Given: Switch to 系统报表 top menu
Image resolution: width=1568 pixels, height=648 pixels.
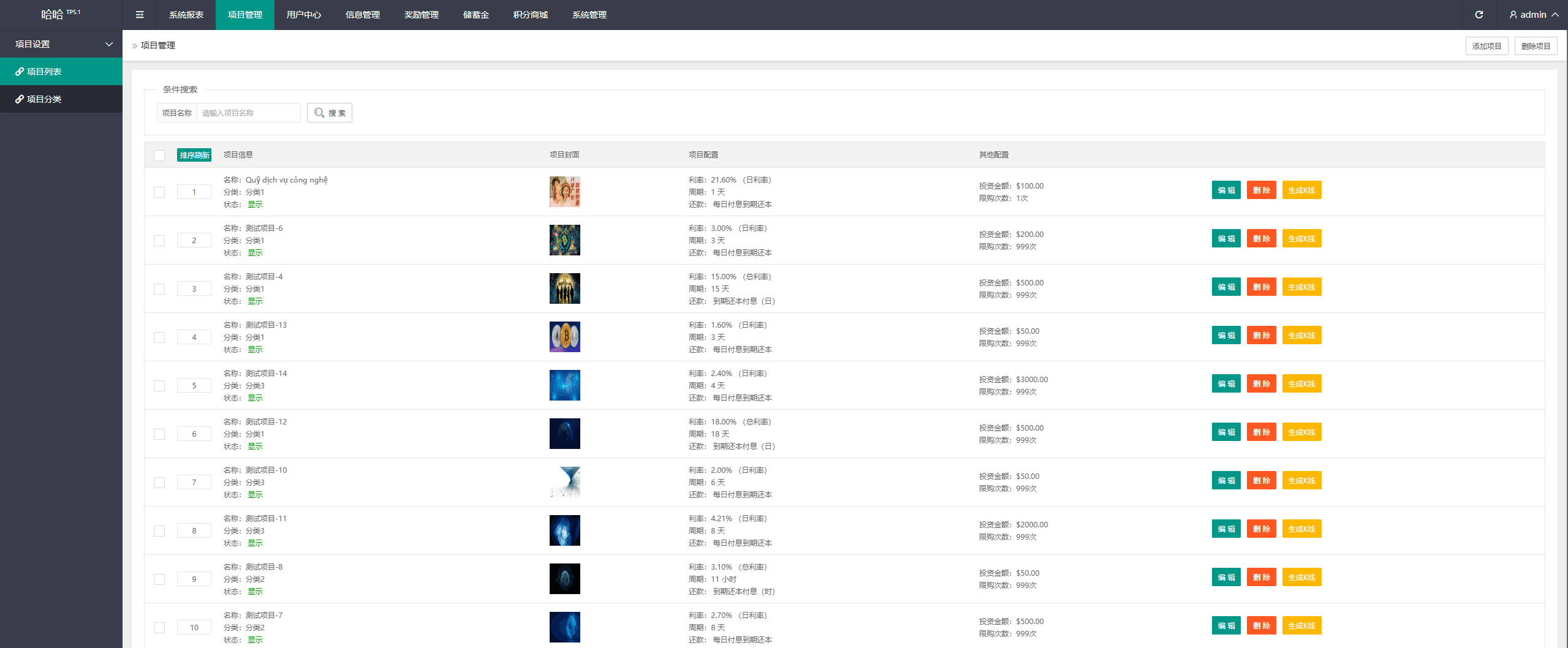Looking at the screenshot, I should click(x=186, y=15).
